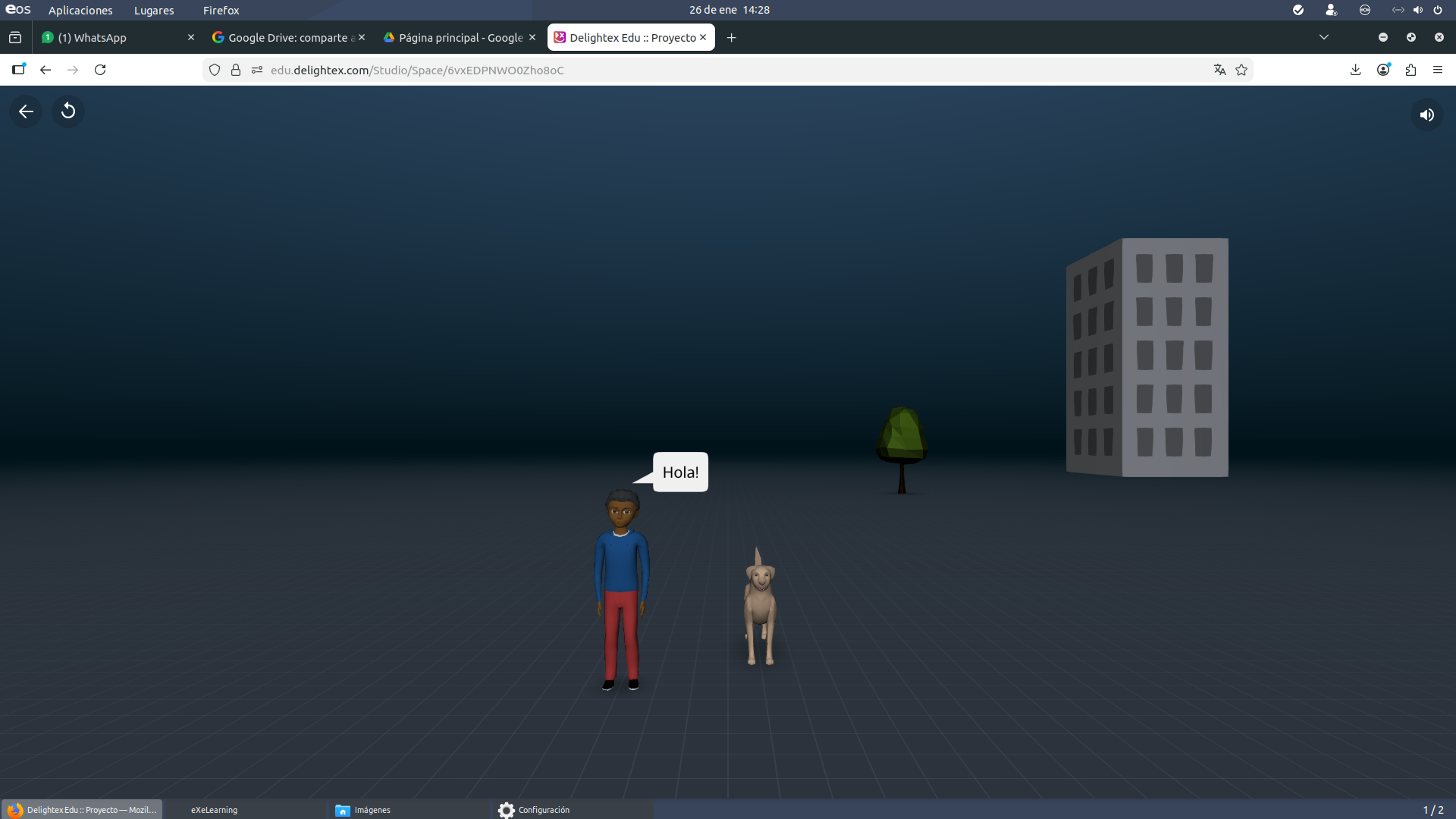Click the Aplicaciones menu in top bar
The width and height of the screenshot is (1456, 819).
click(x=80, y=10)
